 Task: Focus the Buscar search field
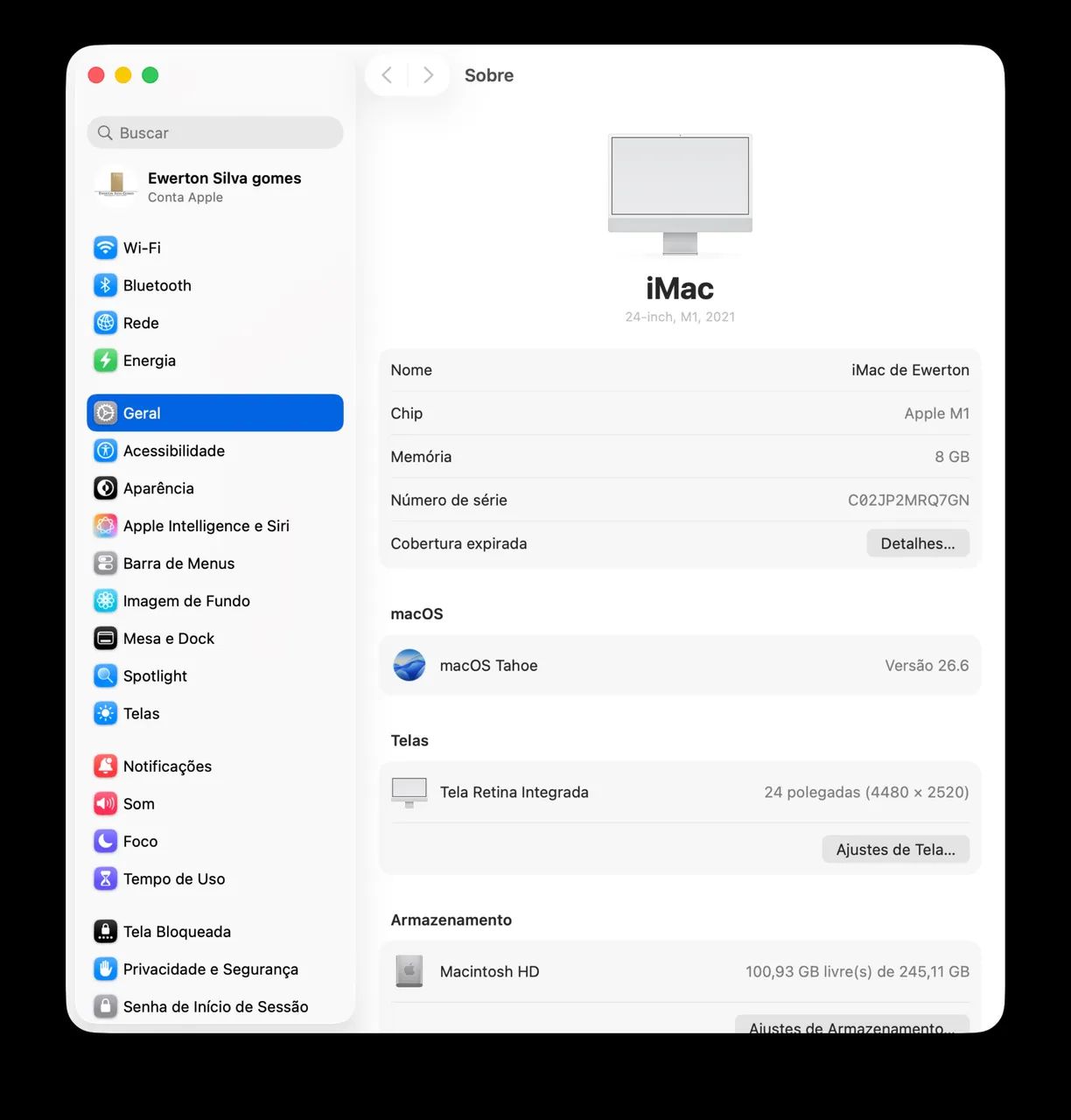point(215,133)
